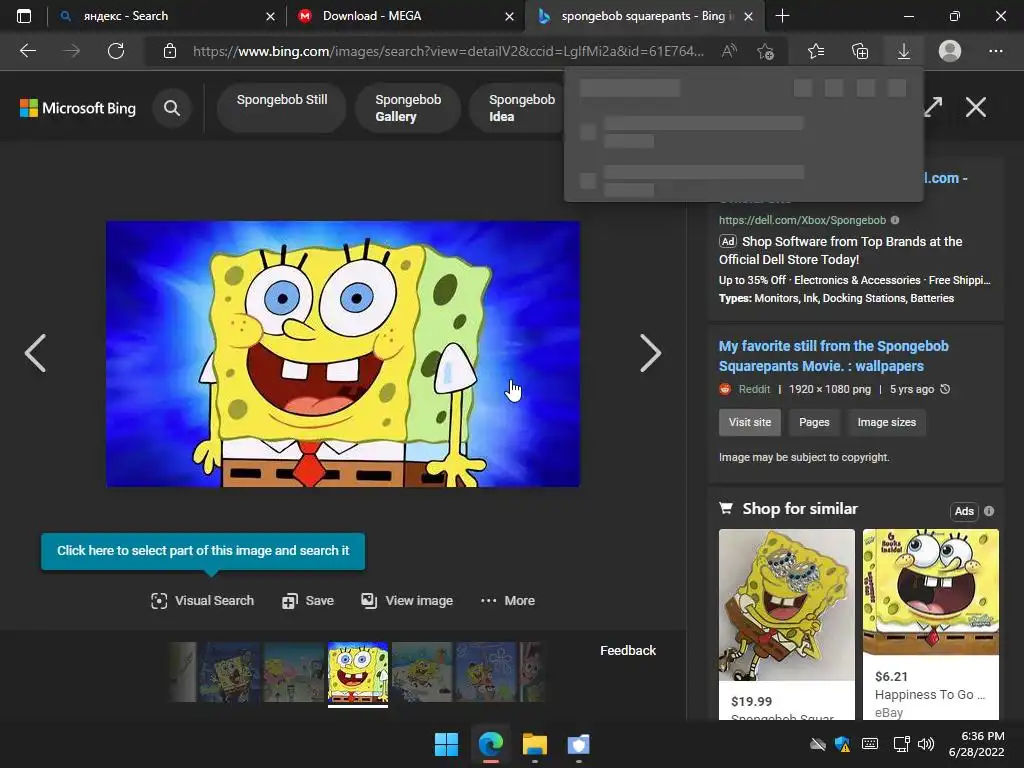The width and height of the screenshot is (1024, 768).
Task: Expand image viewer to full screen
Action: (933, 106)
